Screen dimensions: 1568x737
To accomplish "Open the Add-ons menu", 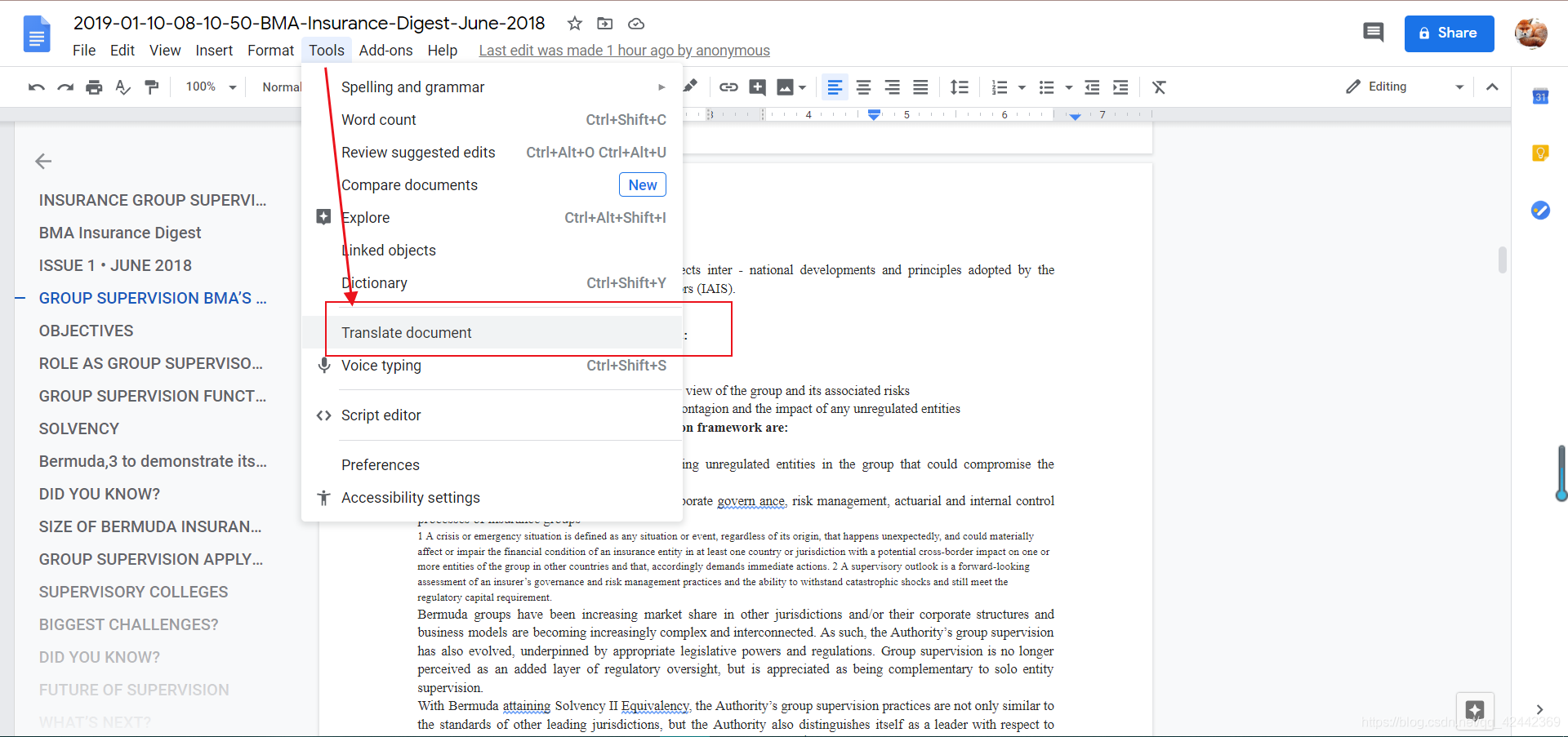I will coord(385,51).
